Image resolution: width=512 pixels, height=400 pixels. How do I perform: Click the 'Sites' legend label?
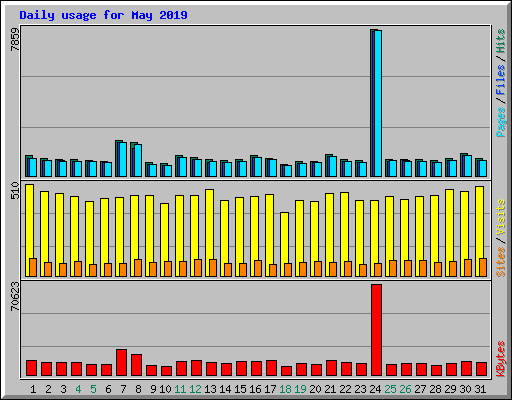click(501, 262)
